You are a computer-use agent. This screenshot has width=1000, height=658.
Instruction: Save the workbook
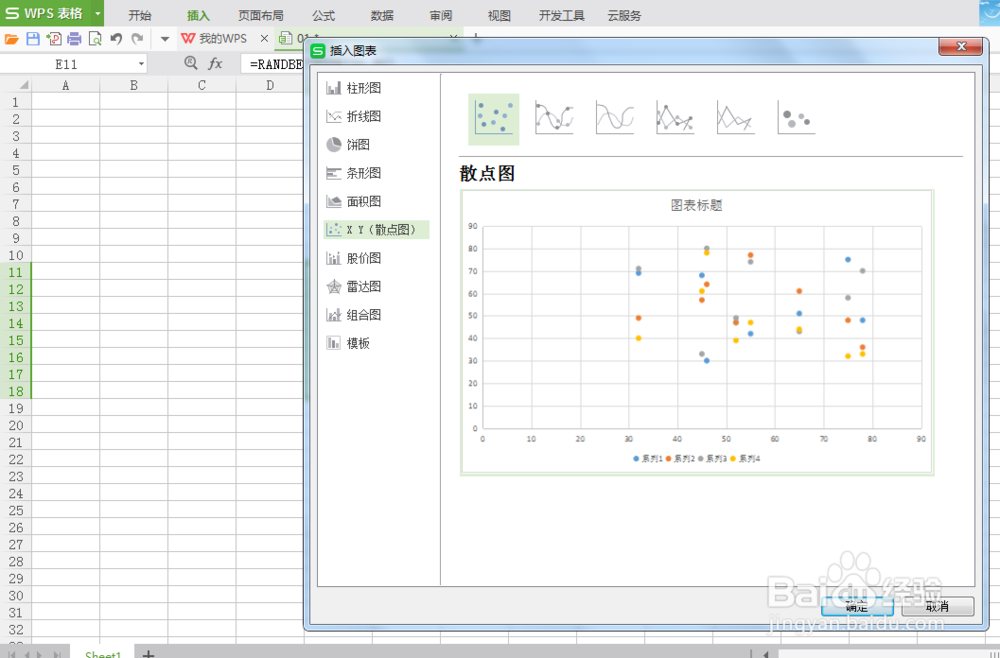pyautogui.click(x=32, y=38)
